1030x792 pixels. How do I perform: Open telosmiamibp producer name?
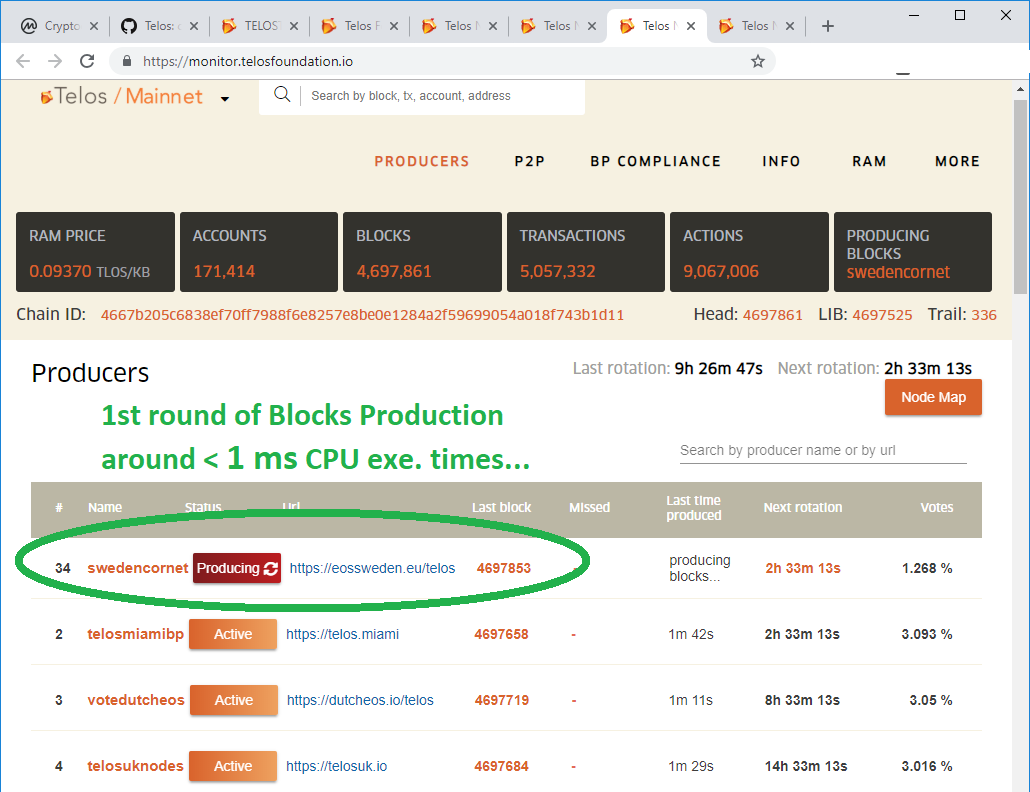[135, 634]
